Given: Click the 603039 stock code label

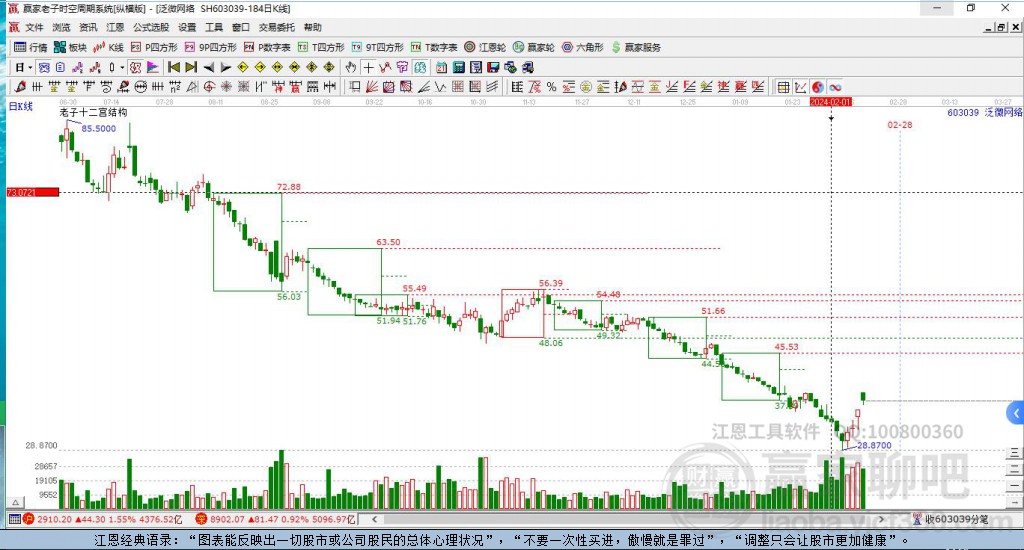Looking at the screenshot, I should tap(963, 112).
